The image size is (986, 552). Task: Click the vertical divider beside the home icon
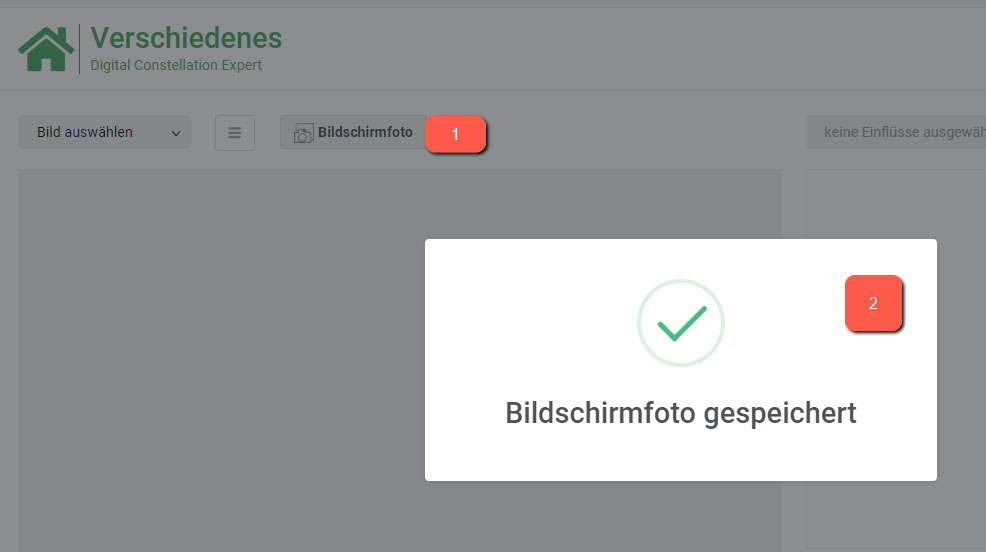pos(80,49)
